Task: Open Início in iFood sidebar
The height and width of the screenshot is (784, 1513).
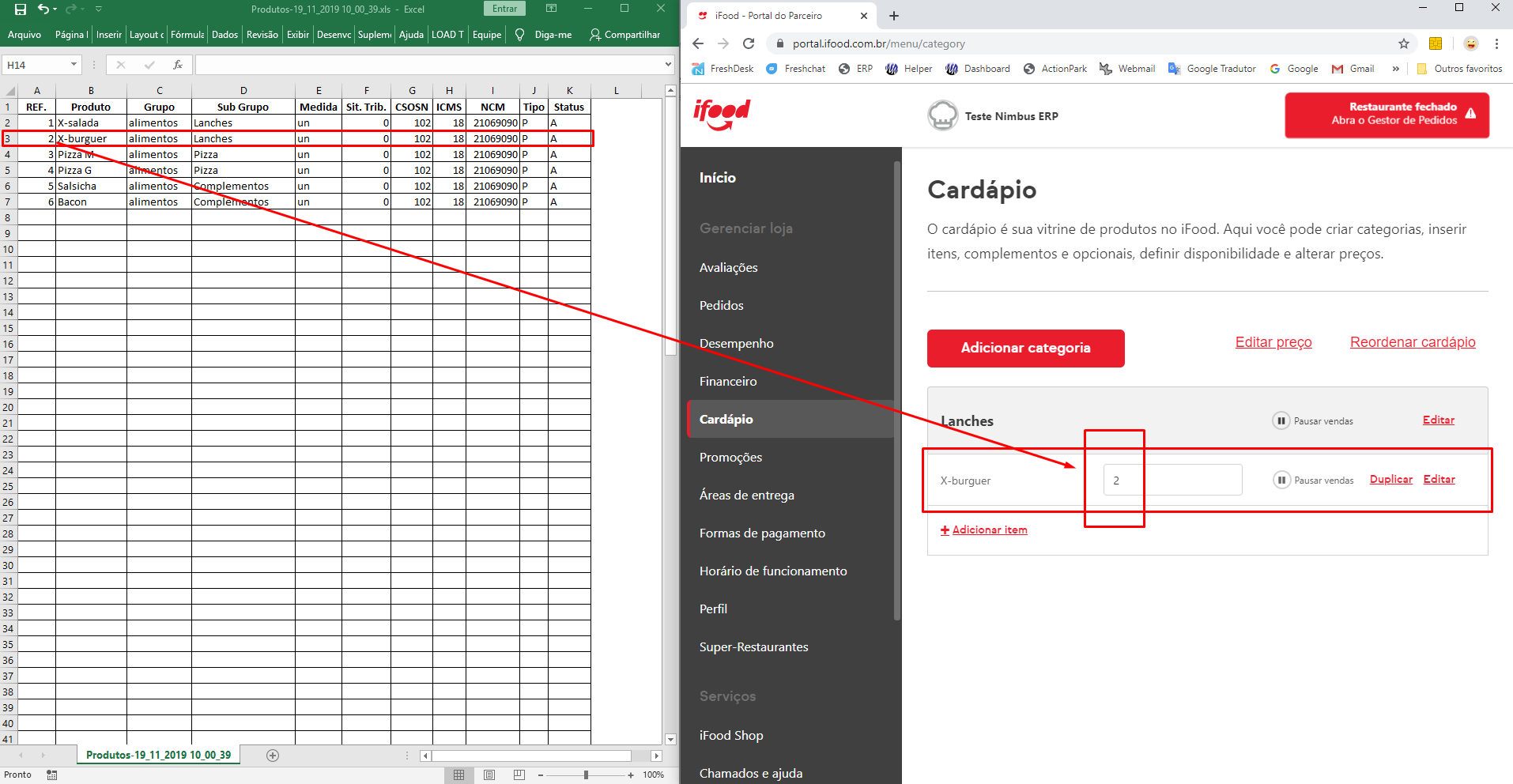Action: (718, 178)
